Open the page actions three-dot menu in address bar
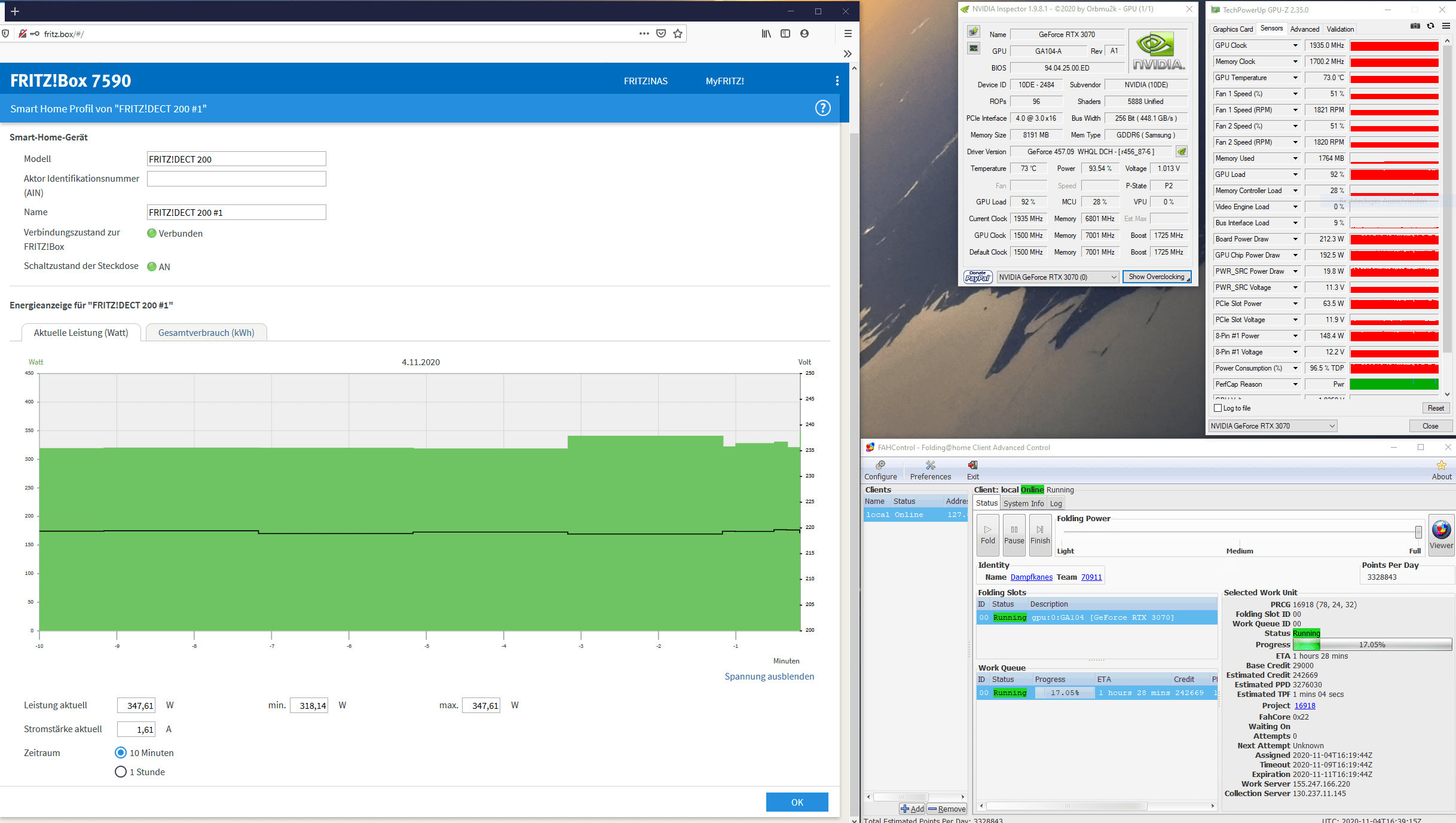1456x823 pixels. [x=644, y=33]
